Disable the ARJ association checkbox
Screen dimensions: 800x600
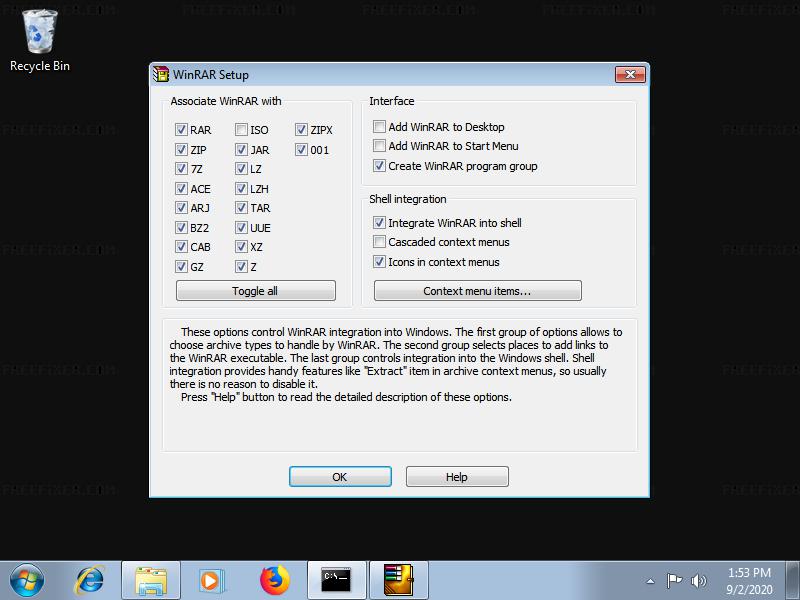pyautogui.click(x=181, y=208)
